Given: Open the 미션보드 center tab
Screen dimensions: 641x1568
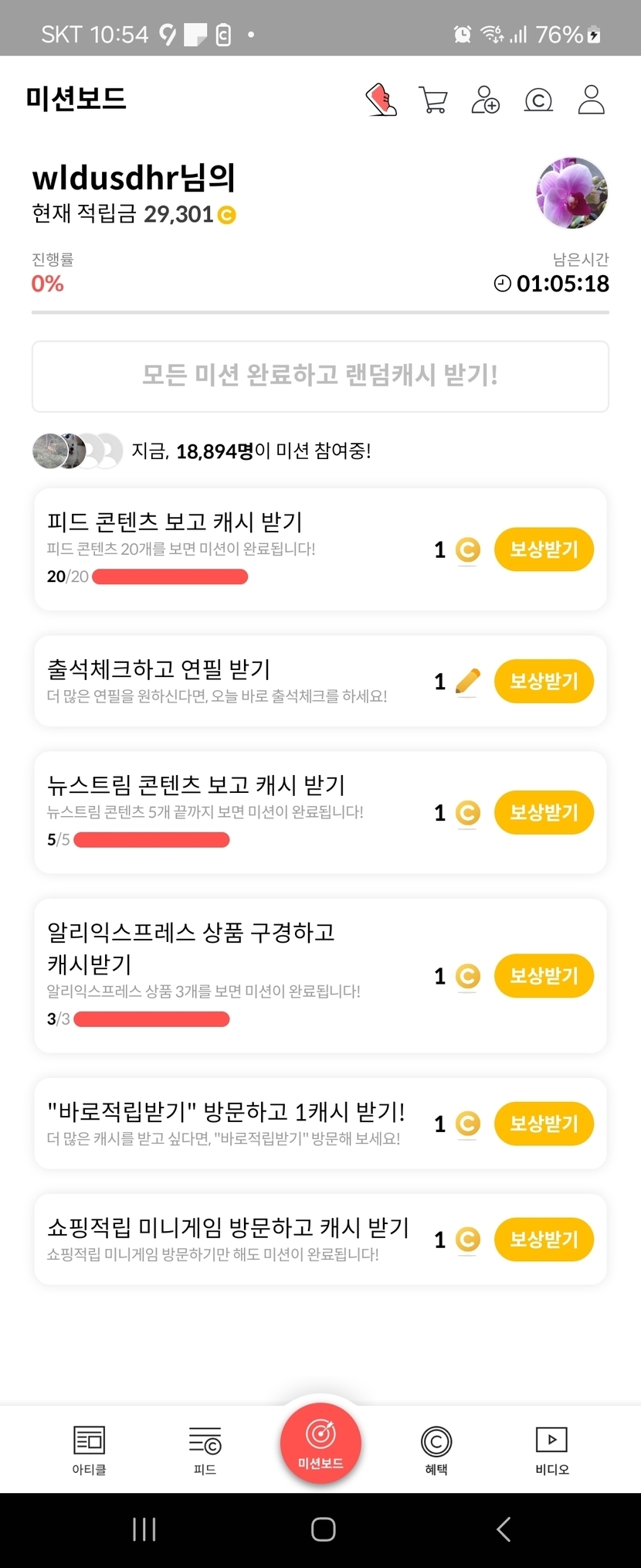Looking at the screenshot, I should 320,1442.
